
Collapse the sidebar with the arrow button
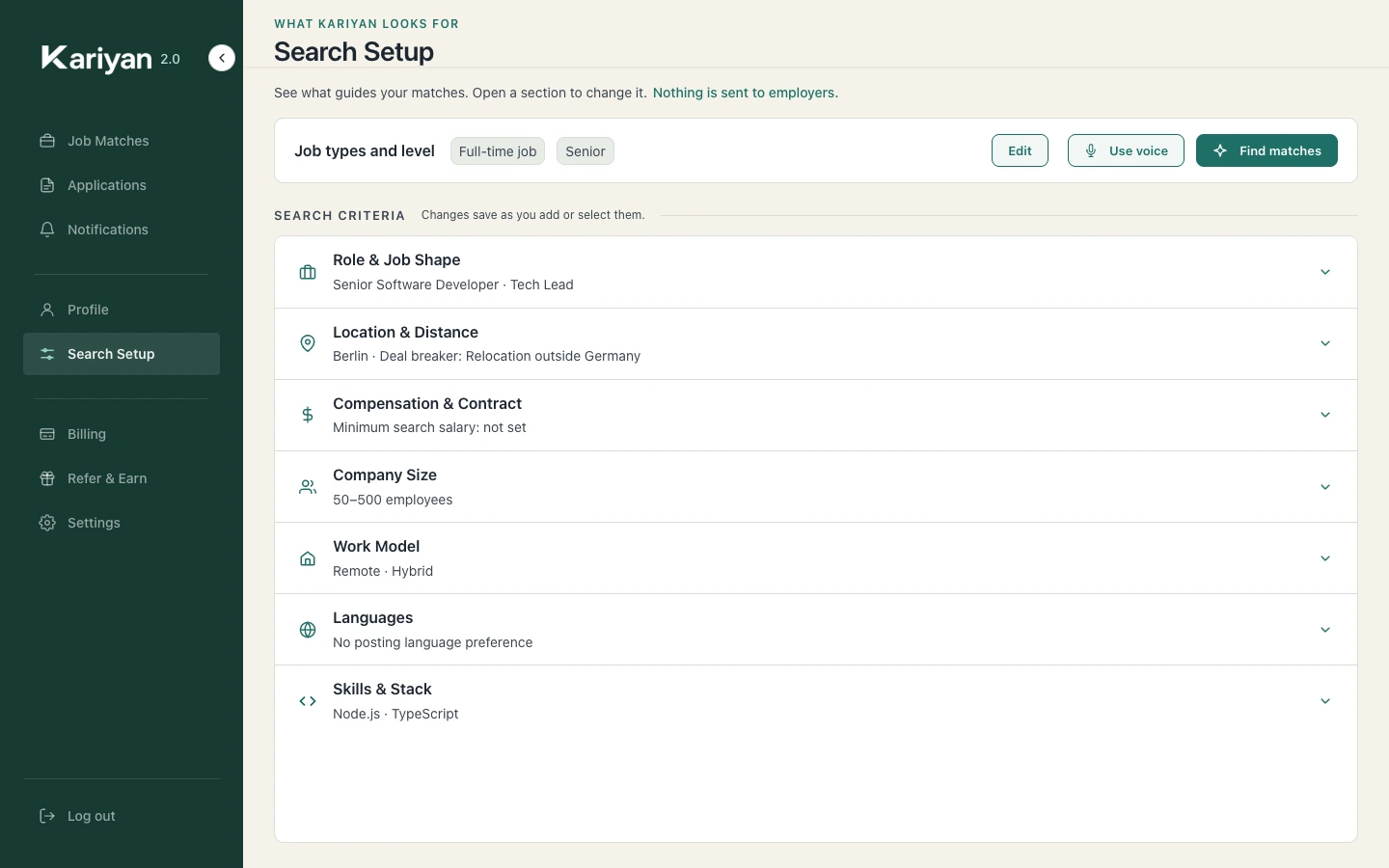click(222, 58)
